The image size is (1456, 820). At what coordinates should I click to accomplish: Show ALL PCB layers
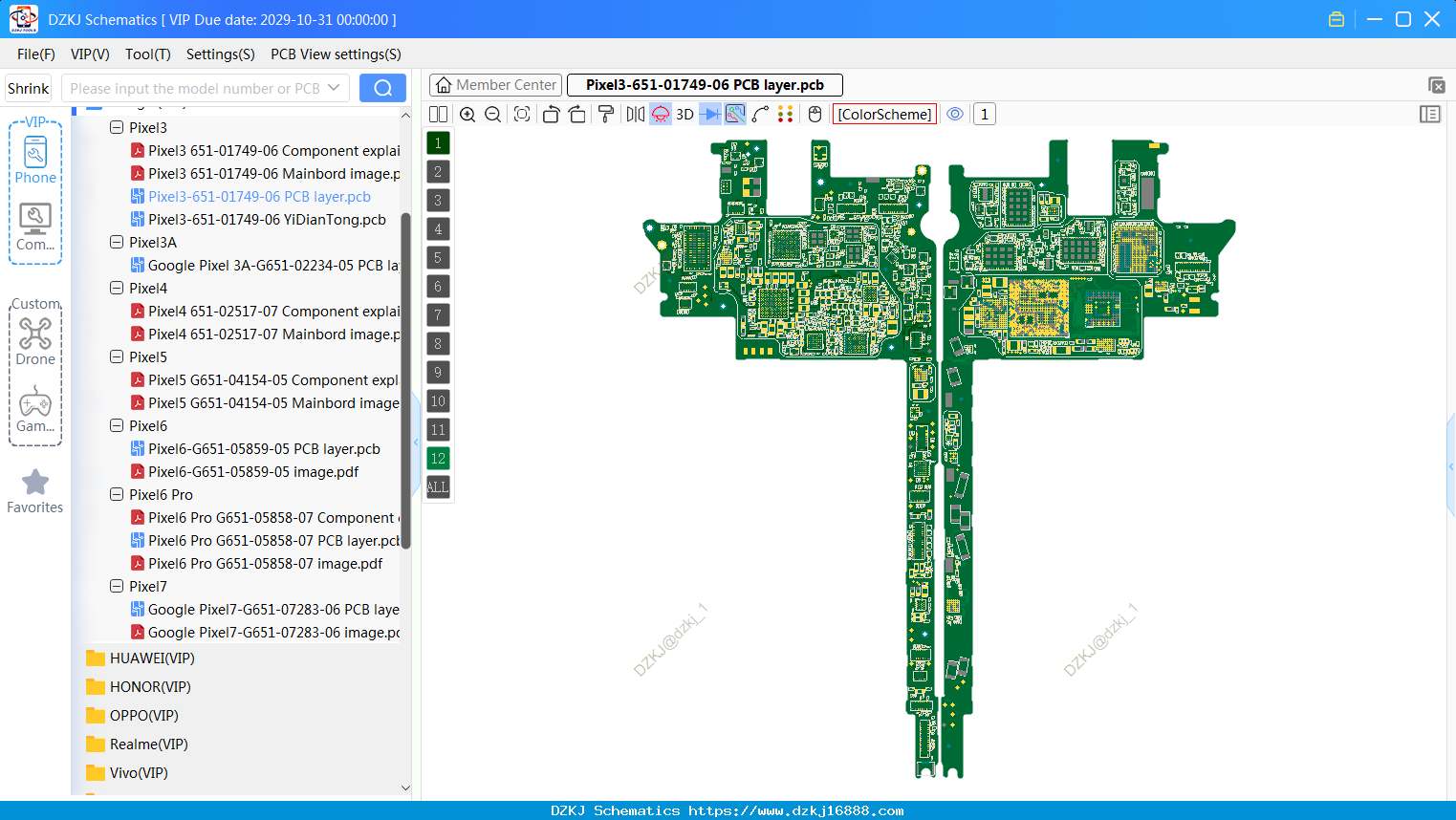(438, 487)
